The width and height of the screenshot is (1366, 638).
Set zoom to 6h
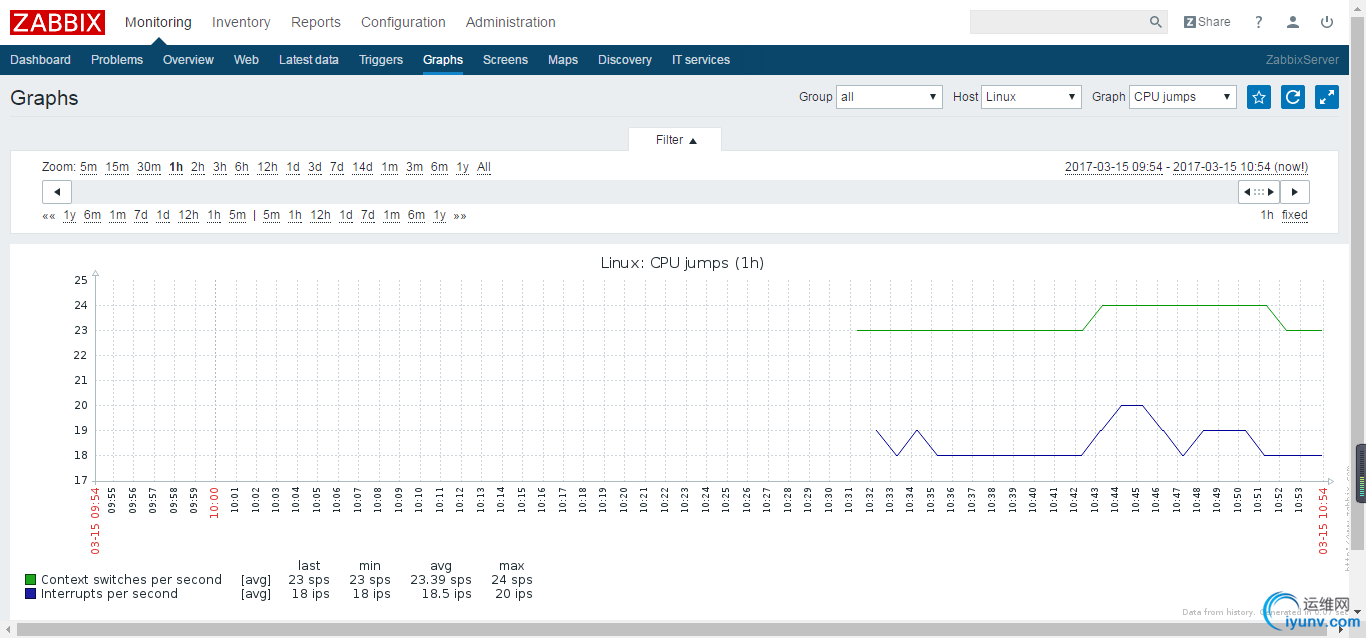(x=242, y=167)
